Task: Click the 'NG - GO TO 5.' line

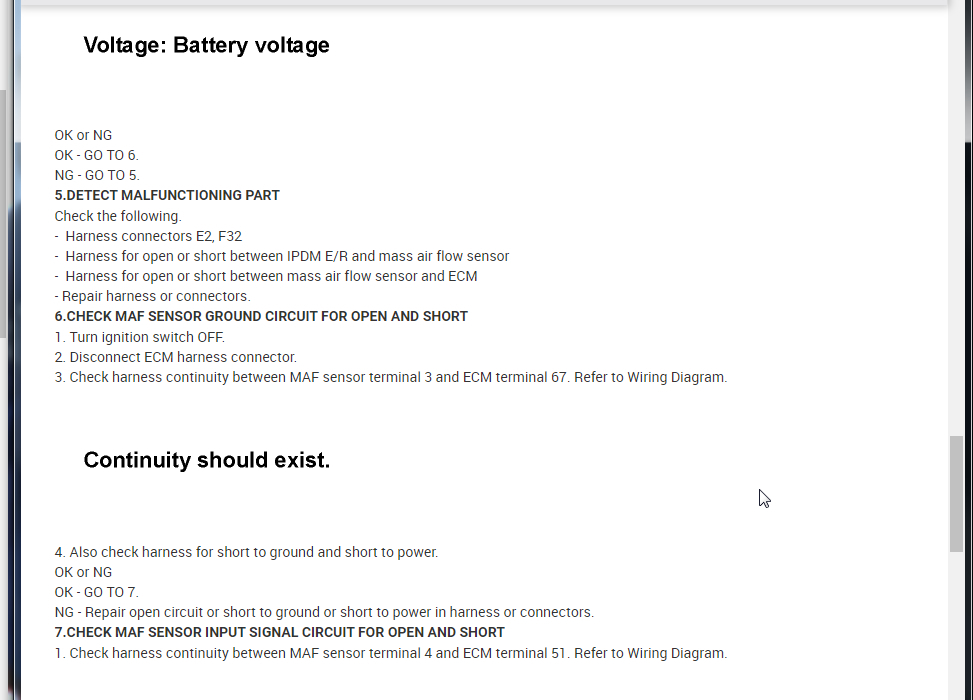Action: point(97,175)
